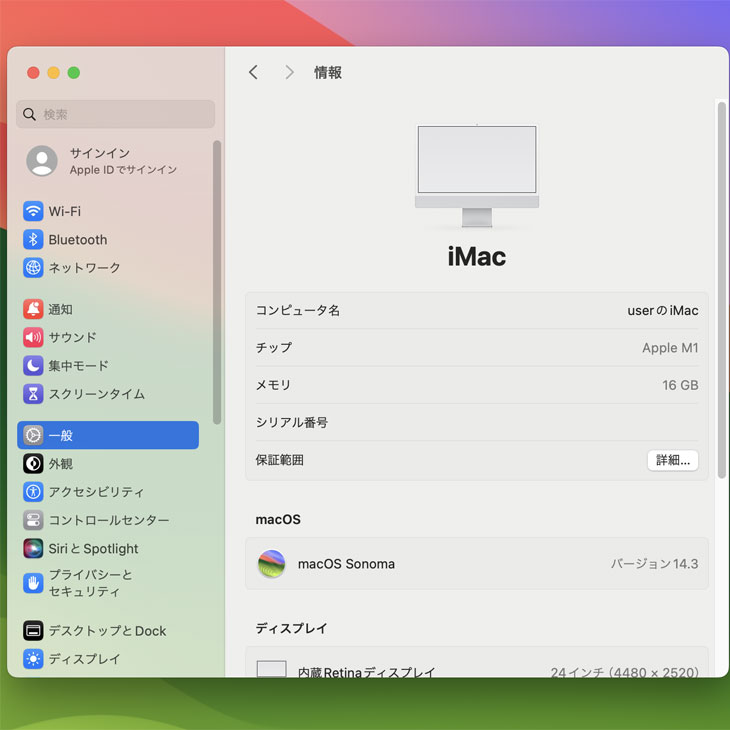
Task: Click the macOS section heading
Action: (x=278, y=520)
